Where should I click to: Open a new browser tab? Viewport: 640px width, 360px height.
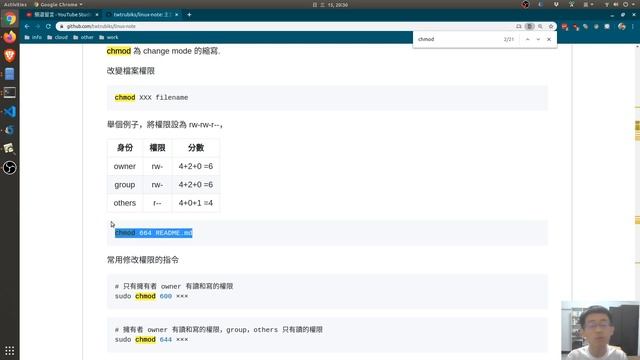pos(189,15)
